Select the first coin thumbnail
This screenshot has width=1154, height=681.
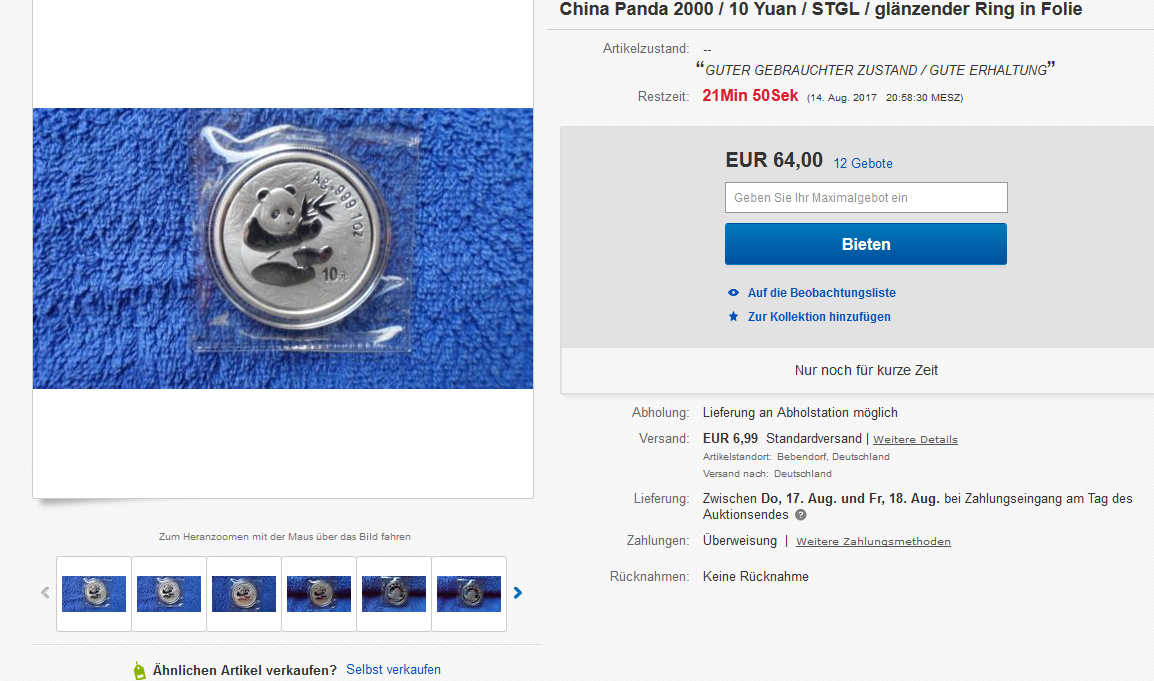tap(94, 593)
